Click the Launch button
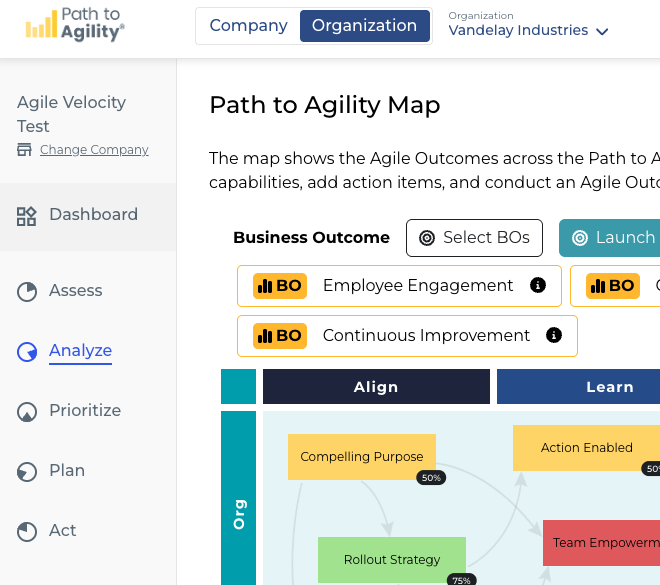 pyautogui.click(x=612, y=238)
